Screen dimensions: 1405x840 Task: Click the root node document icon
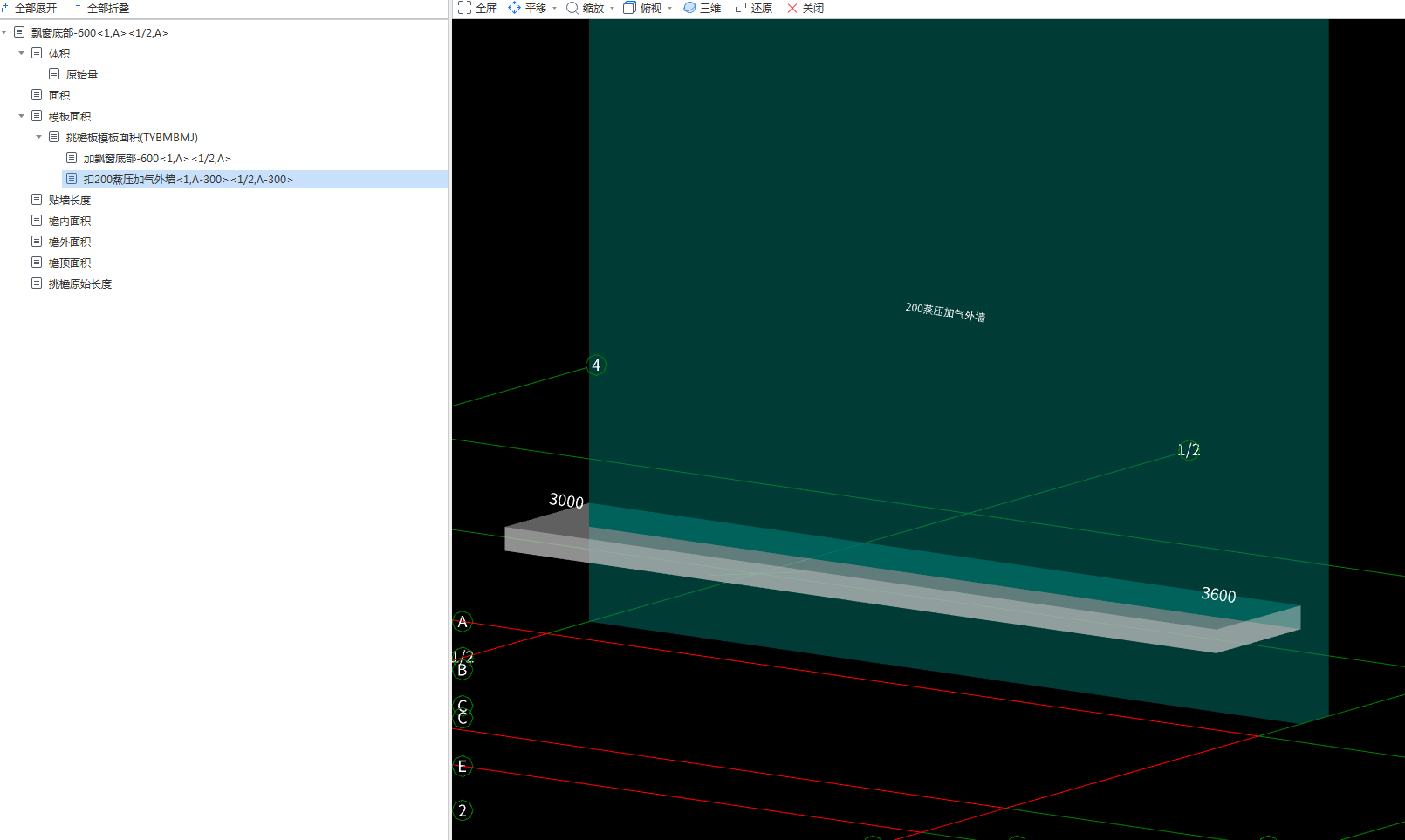point(19,32)
